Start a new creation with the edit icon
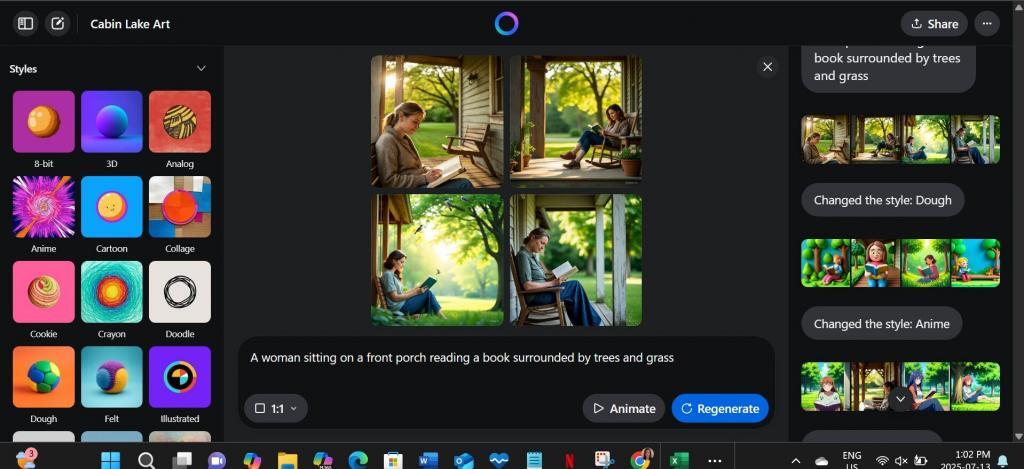This screenshot has width=1024, height=469. (x=58, y=23)
